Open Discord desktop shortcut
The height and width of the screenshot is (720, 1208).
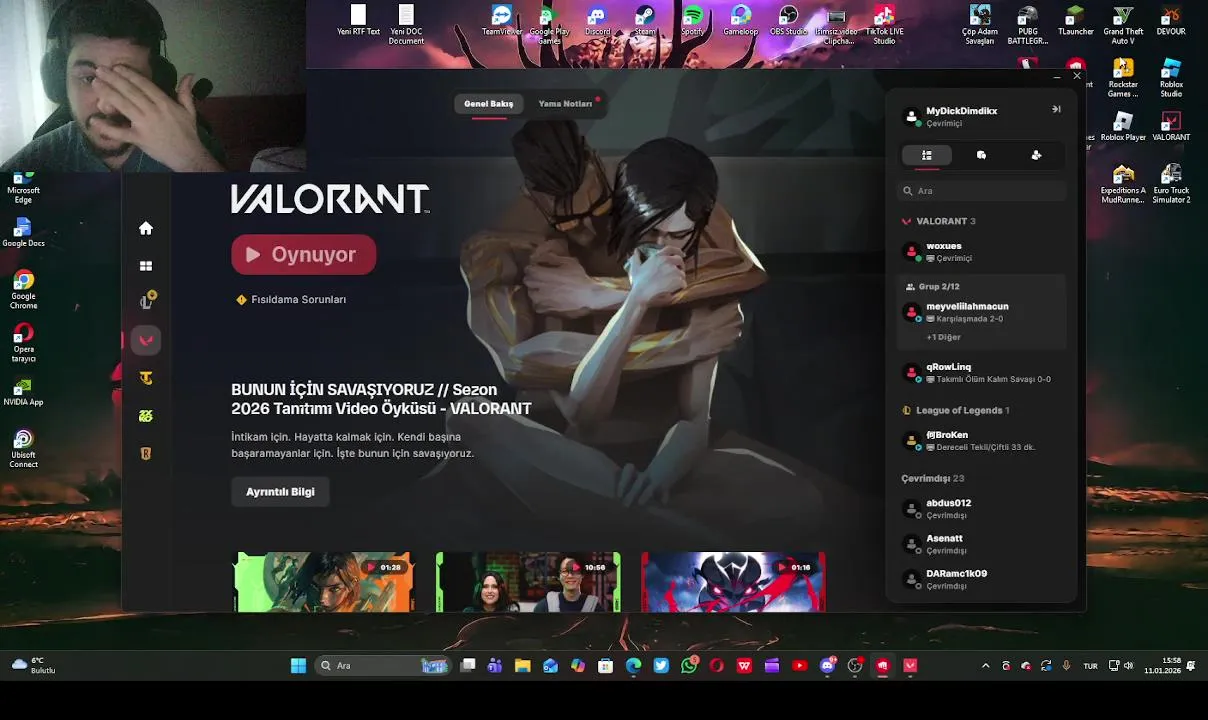(597, 20)
